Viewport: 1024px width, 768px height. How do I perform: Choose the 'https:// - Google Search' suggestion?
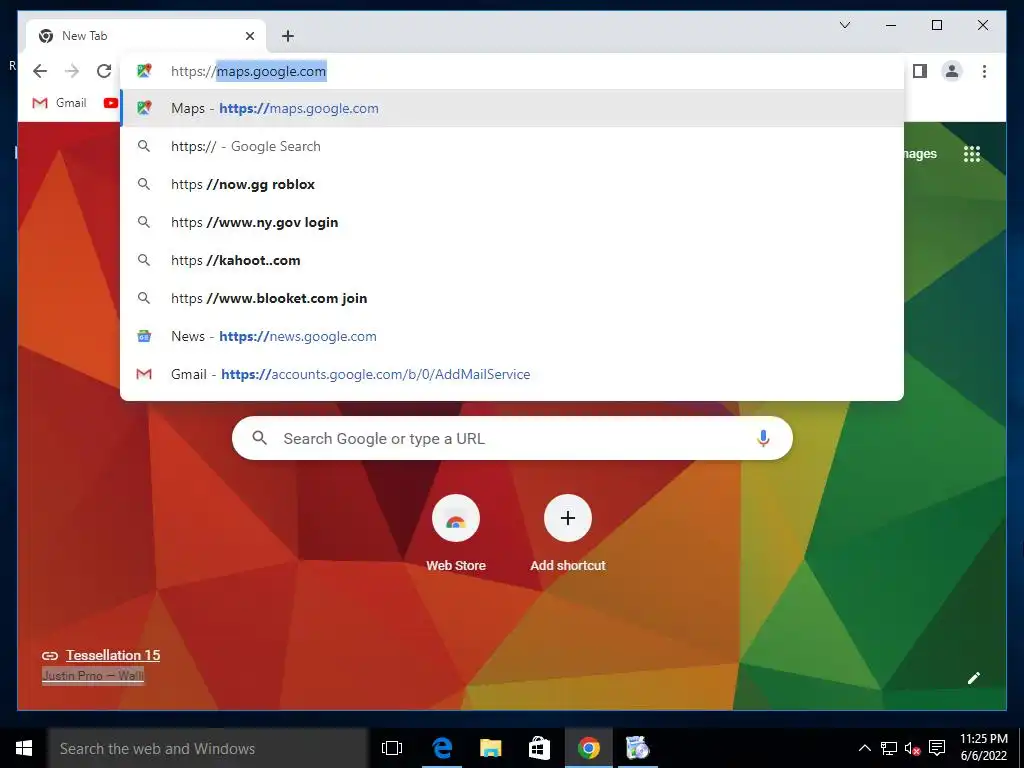(512, 146)
